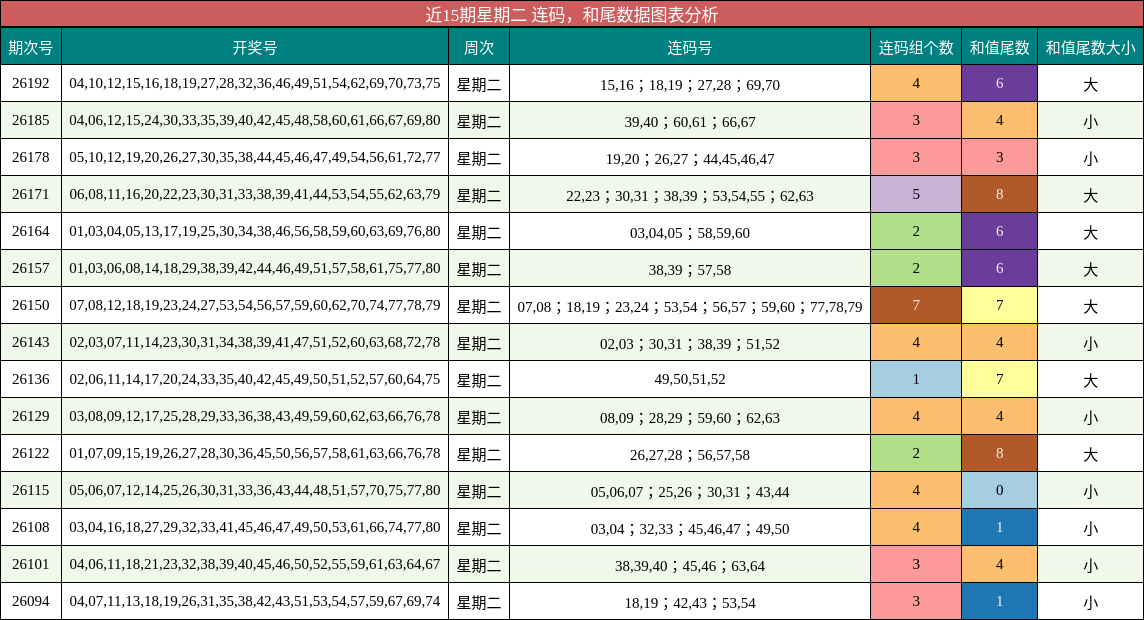Click brown 连码组个数 cell 7 in row 26150

click(x=916, y=306)
